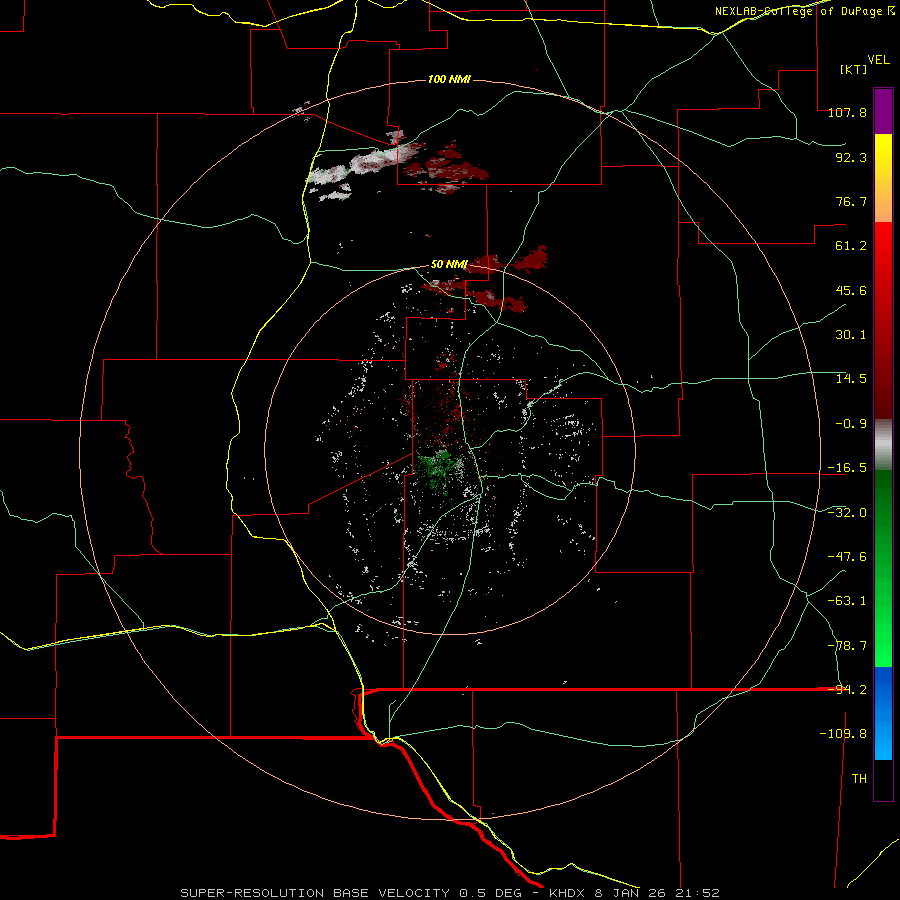The height and width of the screenshot is (900, 900).
Task: Click the -109.8 value on velocity scale
Action: [x=843, y=734]
